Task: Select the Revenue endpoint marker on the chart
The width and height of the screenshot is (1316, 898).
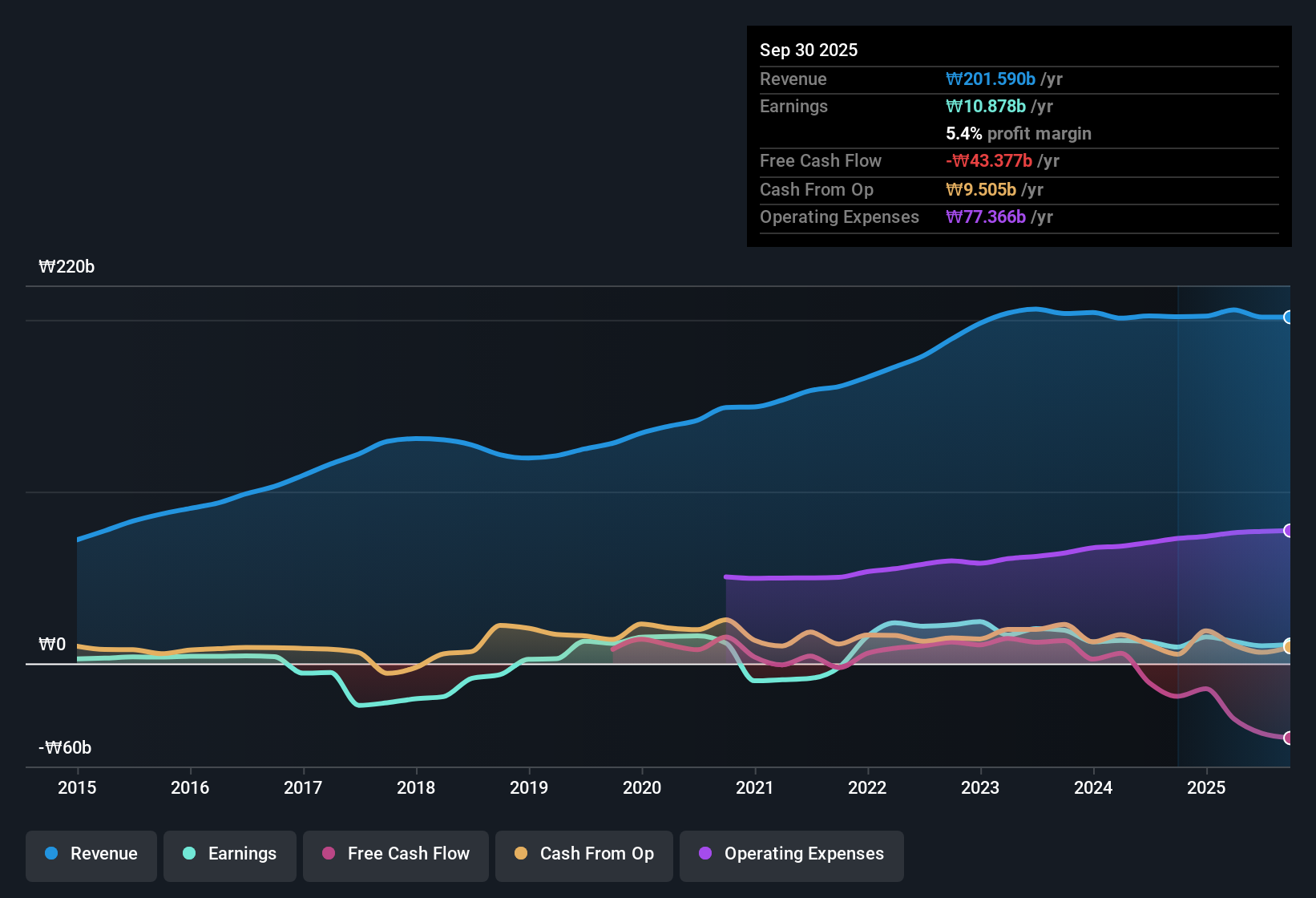Action: coord(1288,317)
